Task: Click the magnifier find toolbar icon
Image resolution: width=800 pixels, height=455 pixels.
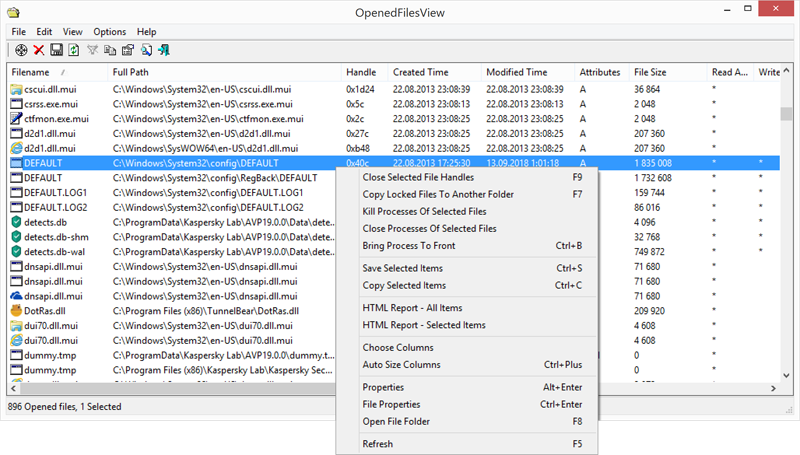Action: (146, 50)
